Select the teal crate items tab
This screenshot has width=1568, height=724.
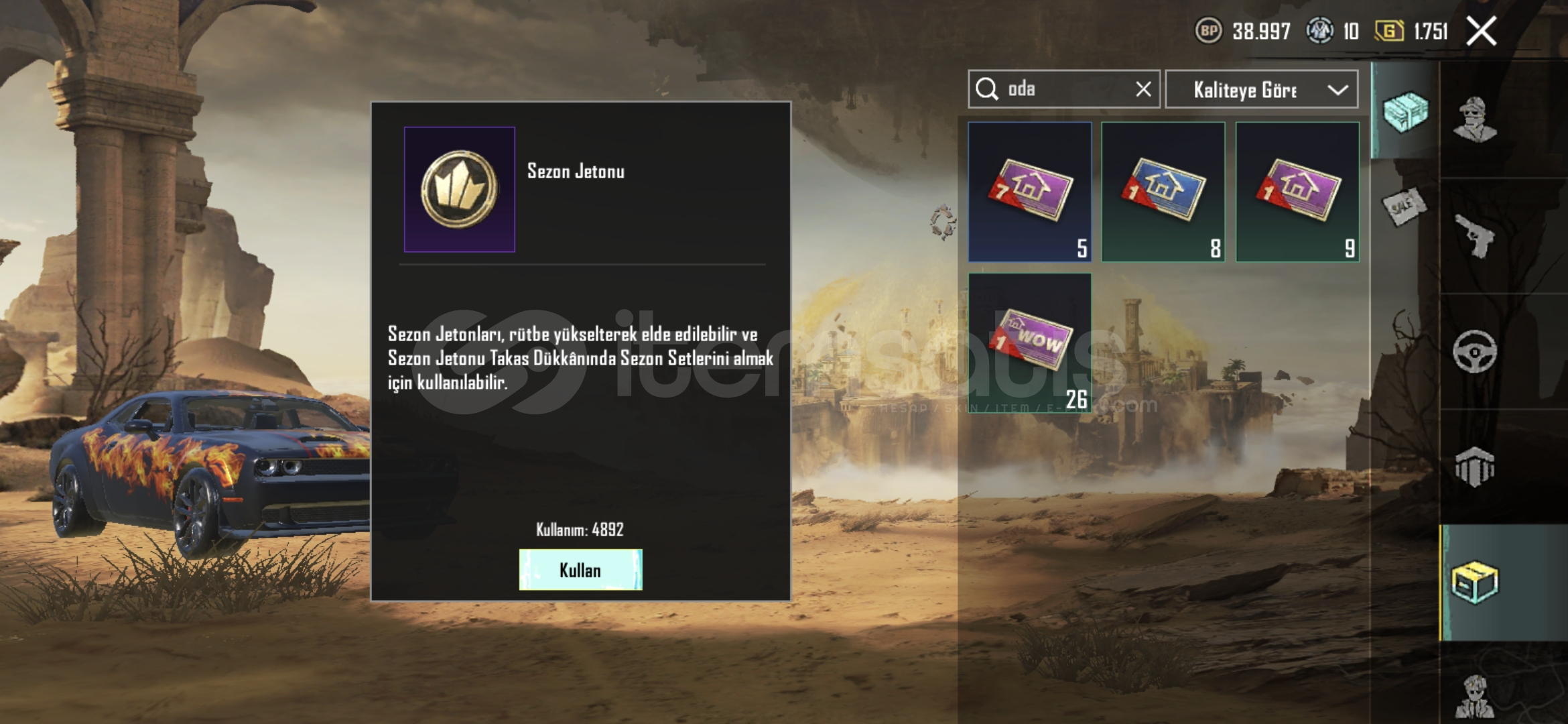[x=1405, y=111]
